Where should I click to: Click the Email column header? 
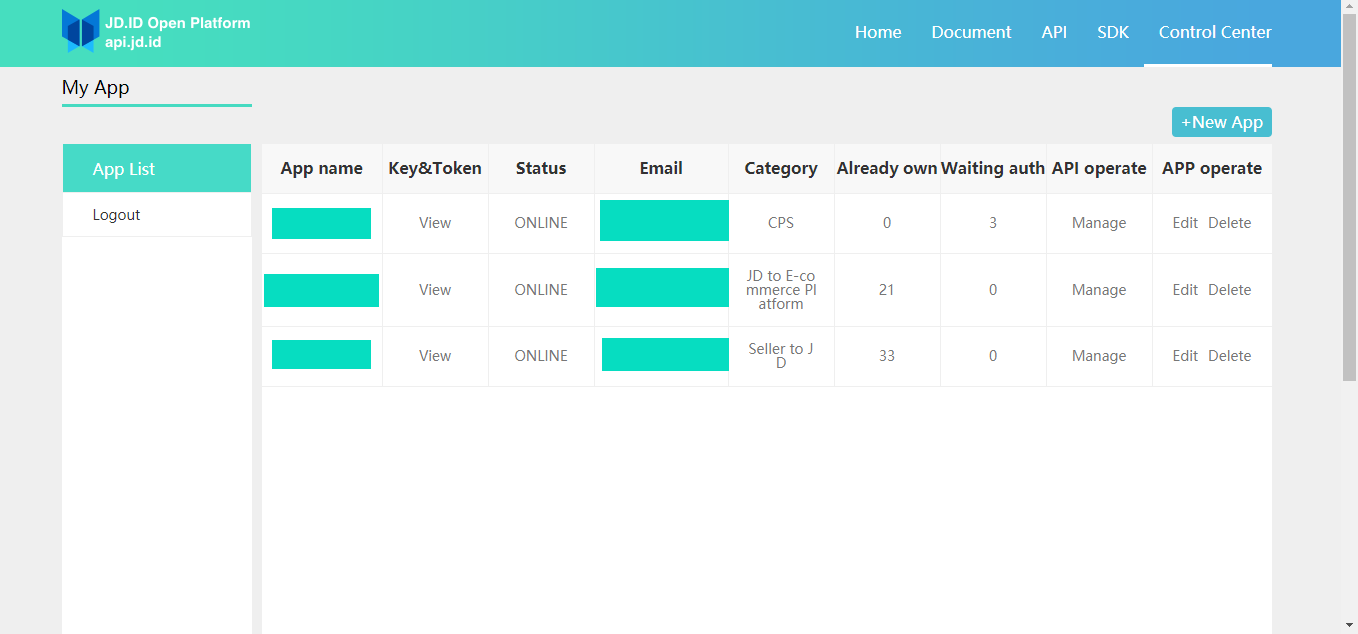click(x=661, y=168)
